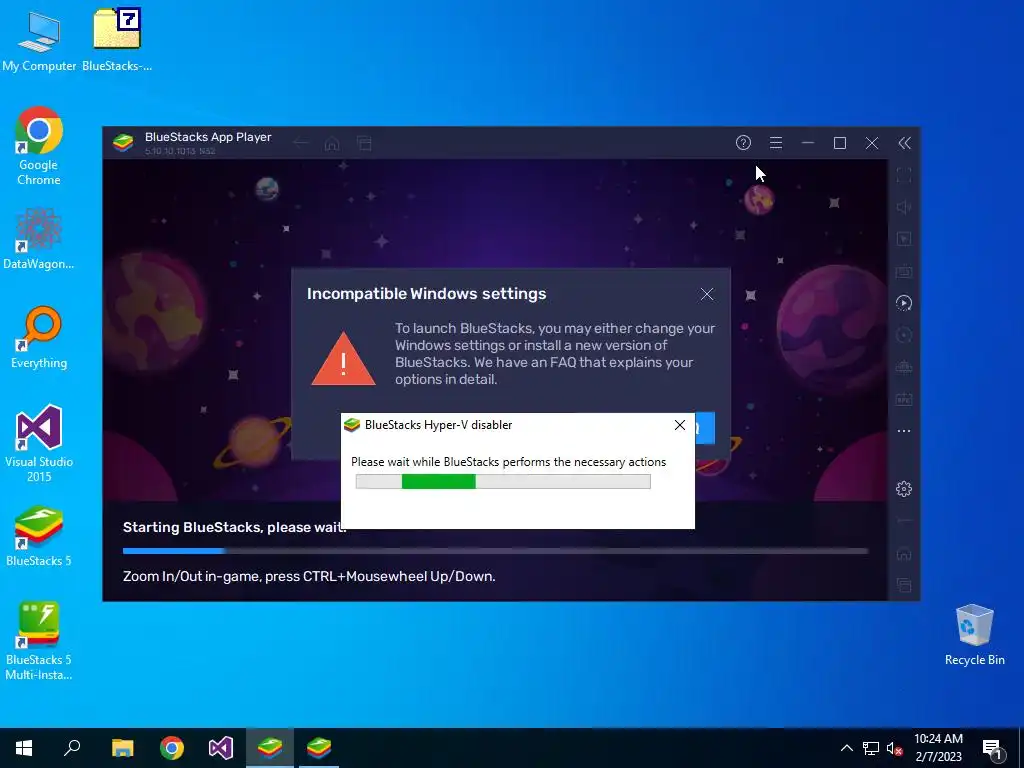Close the BlueStacks Hyper-V disabler window

pos(680,425)
